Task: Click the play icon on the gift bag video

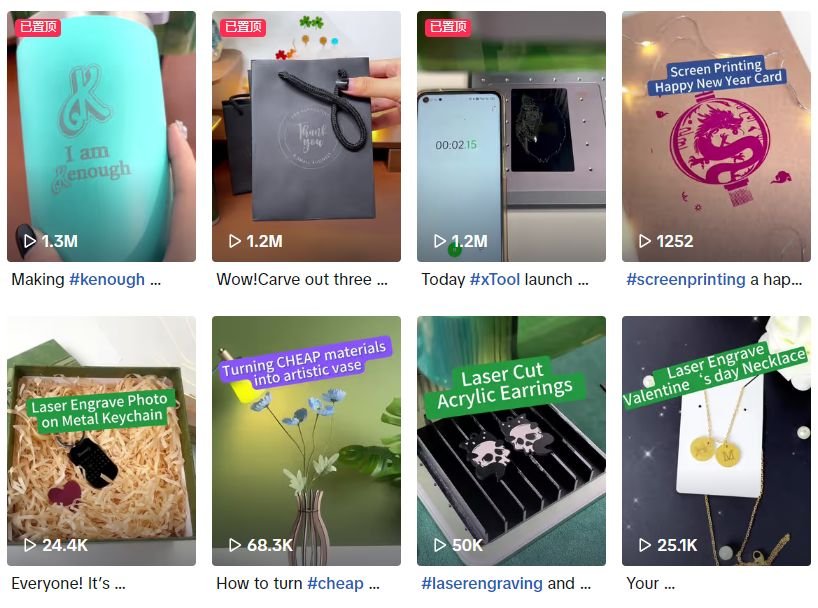Action: point(235,241)
